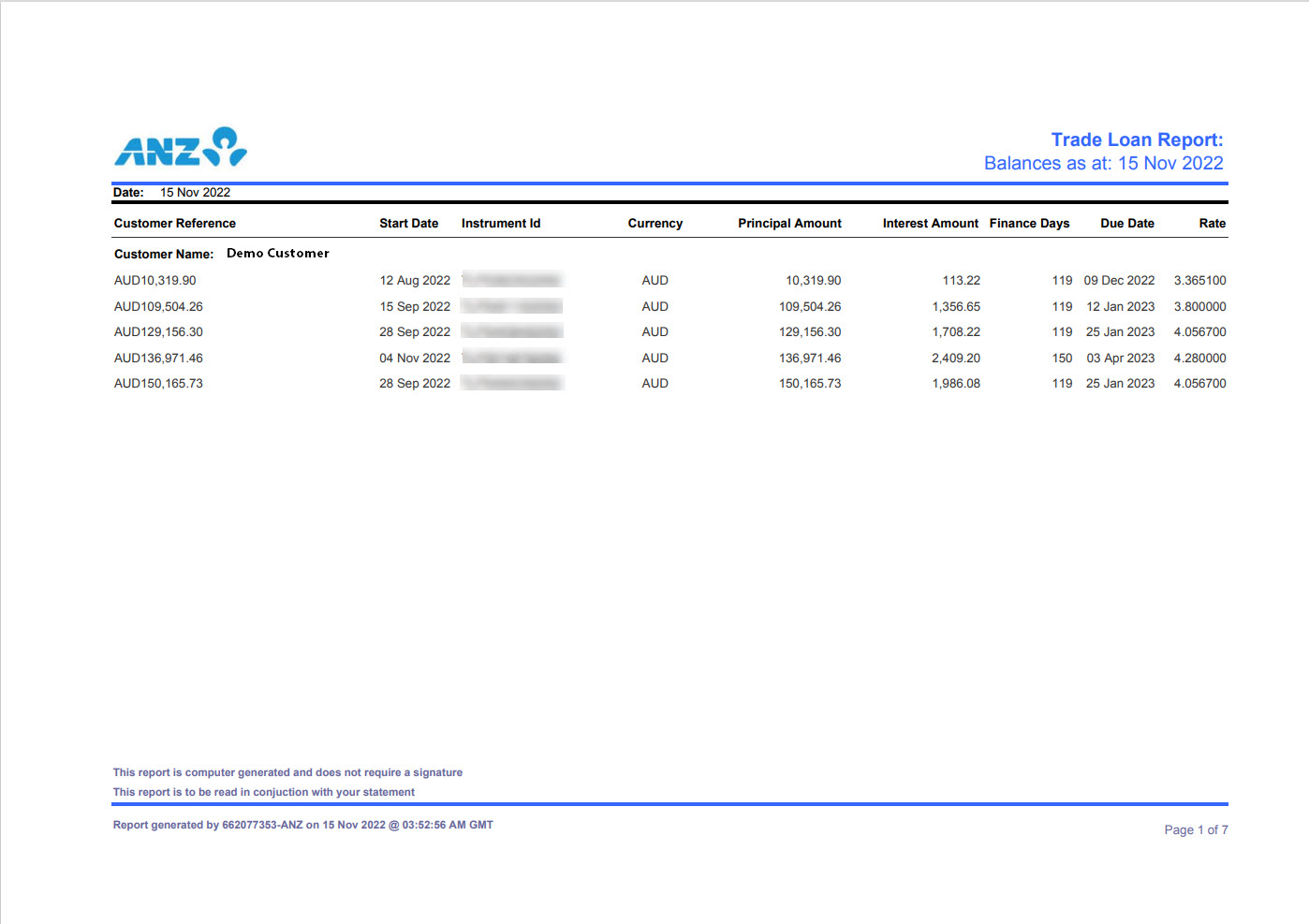Click the 03 Apr 2023 due date
Image resolution: width=1309 pixels, height=924 pixels.
(x=1120, y=359)
